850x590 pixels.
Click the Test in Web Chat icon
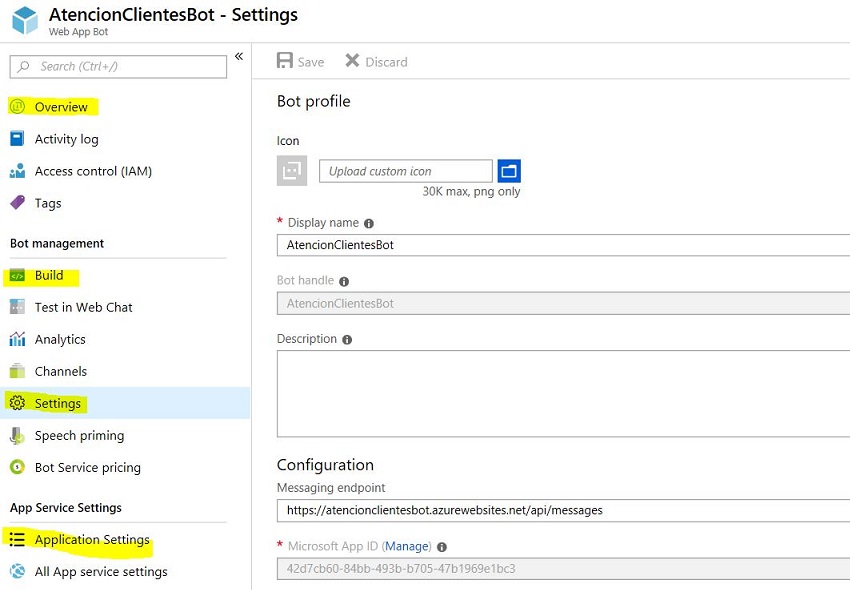tap(17, 307)
